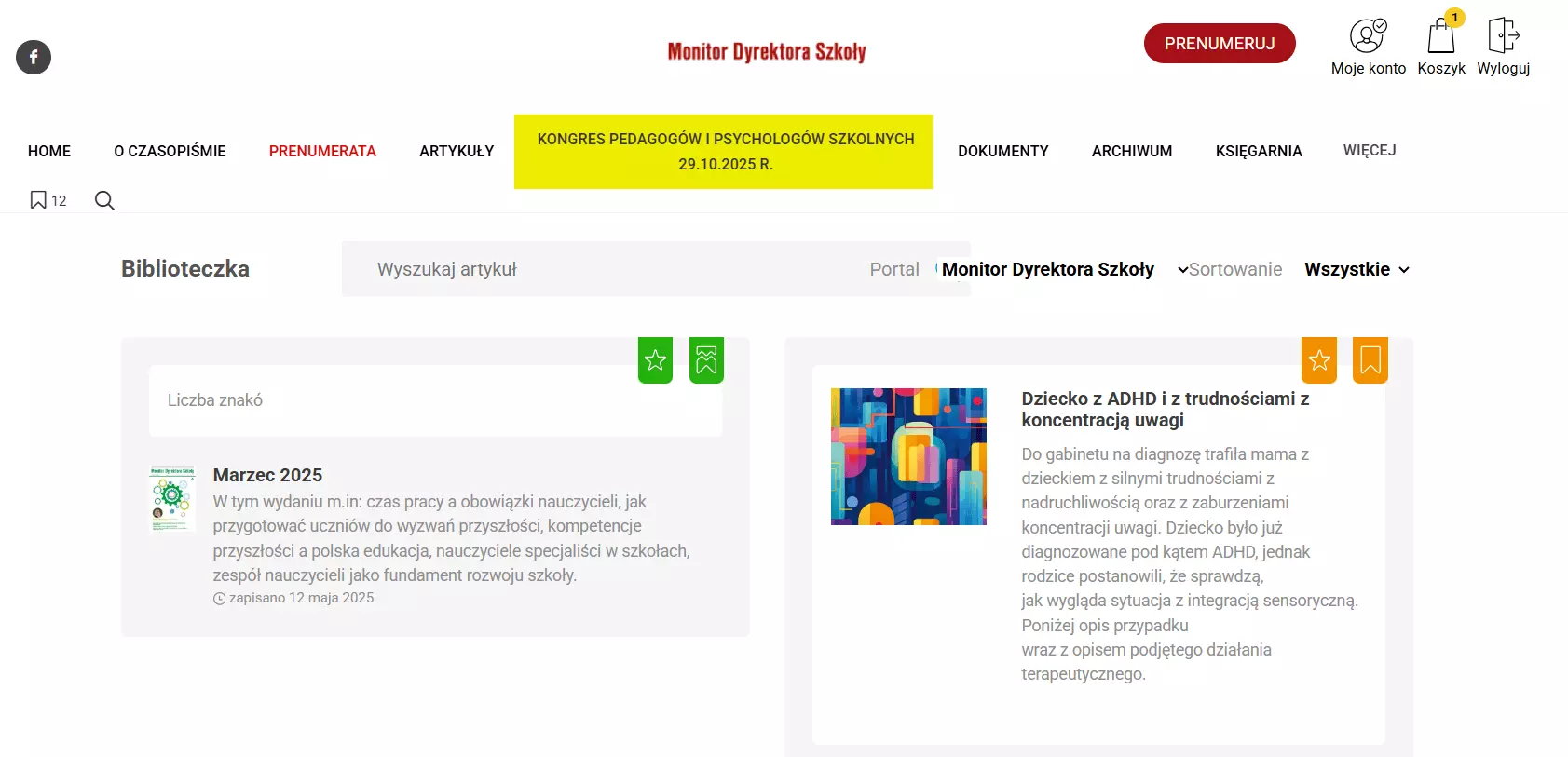This screenshot has height=757, width=1568.
Task: Open O CZASOPIŚMIE menu item
Action: (x=170, y=151)
